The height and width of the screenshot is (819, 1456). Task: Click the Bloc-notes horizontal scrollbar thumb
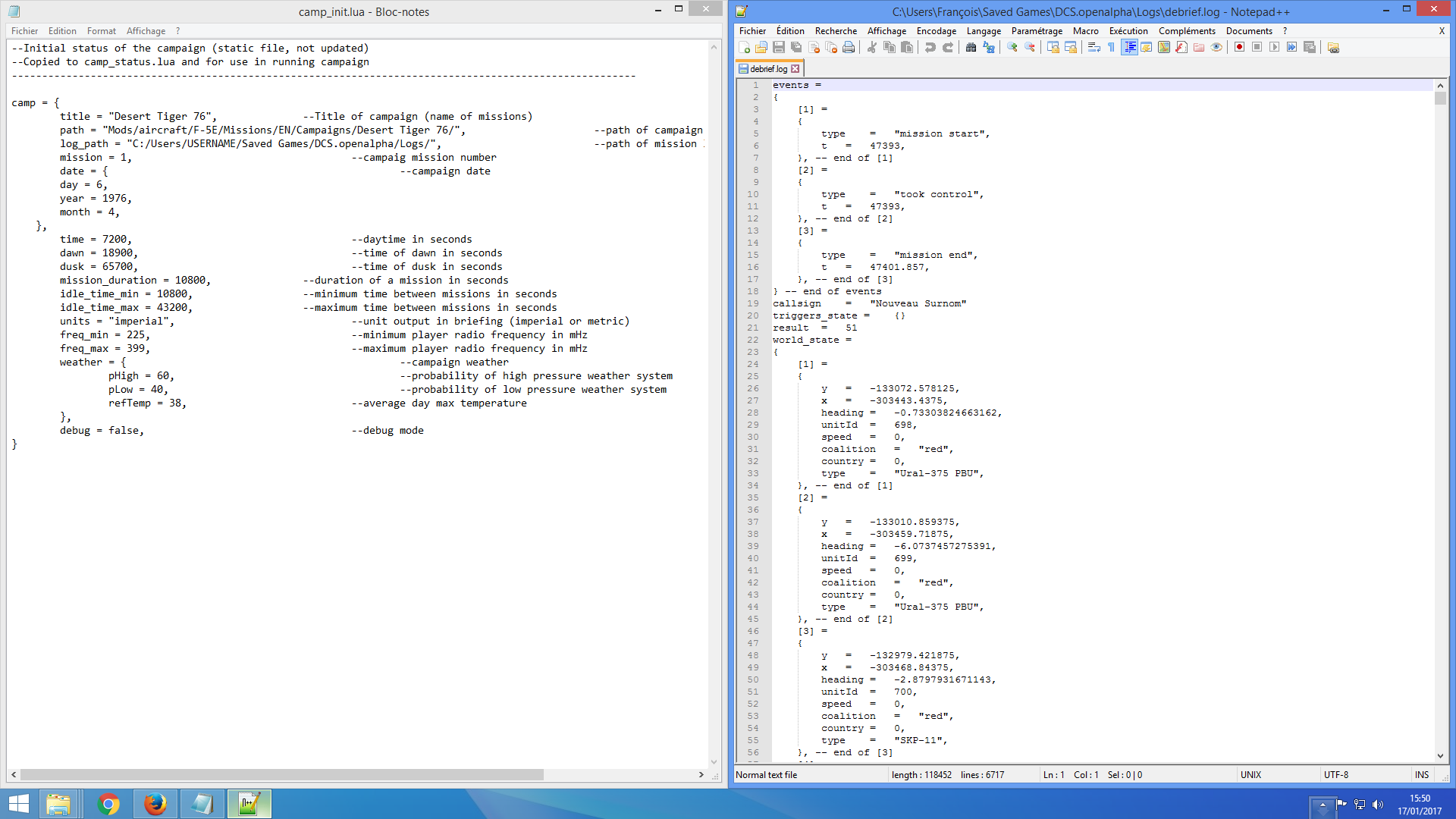coord(281,775)
